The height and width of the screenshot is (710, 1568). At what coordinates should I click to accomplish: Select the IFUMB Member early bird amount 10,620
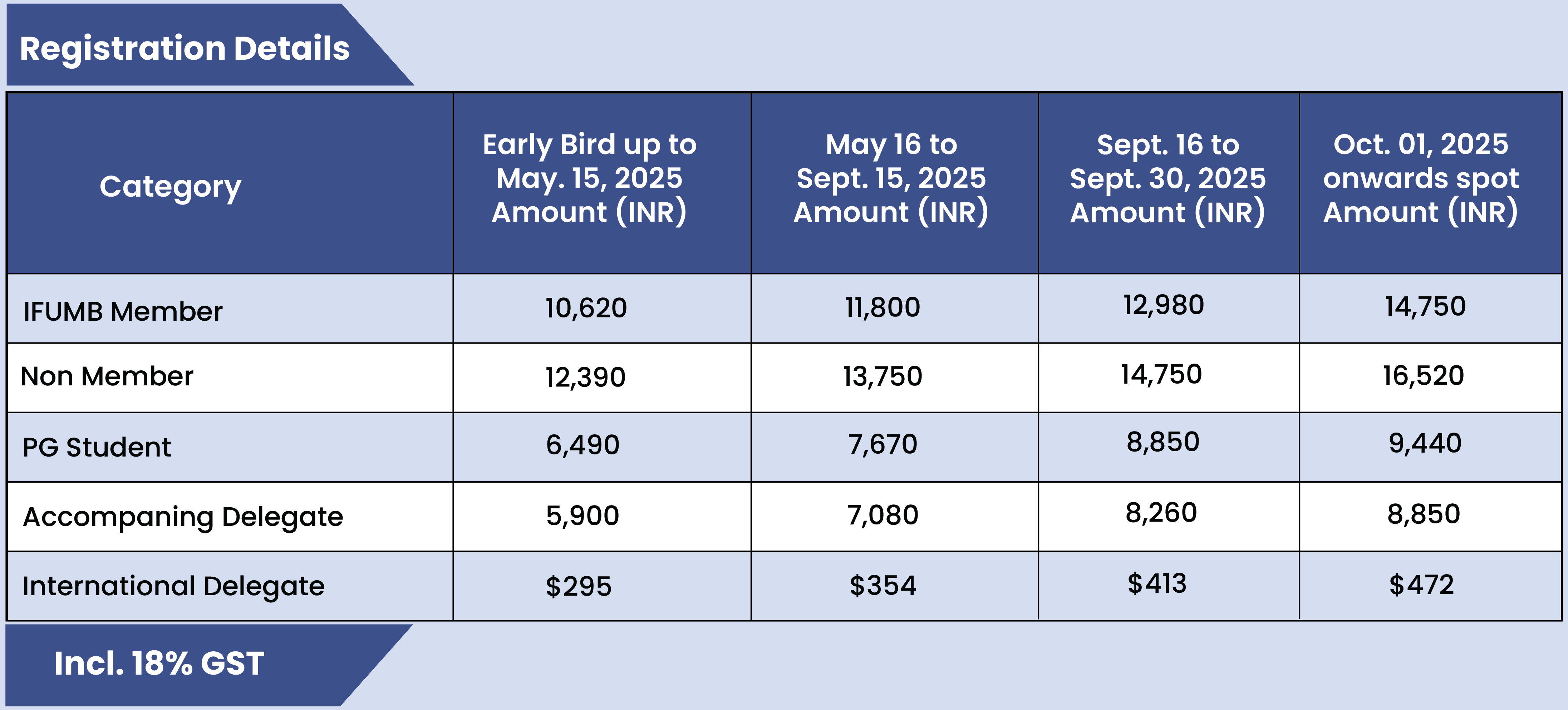click(586, 308)
